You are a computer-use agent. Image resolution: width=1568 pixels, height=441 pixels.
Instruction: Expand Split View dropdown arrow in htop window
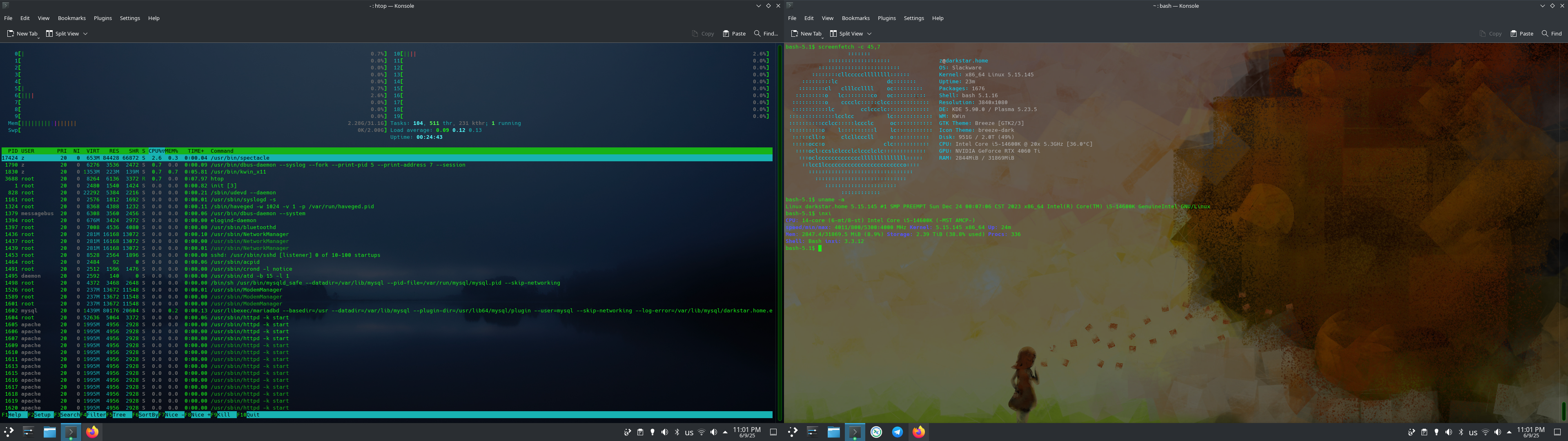click(x=85, y=33)
